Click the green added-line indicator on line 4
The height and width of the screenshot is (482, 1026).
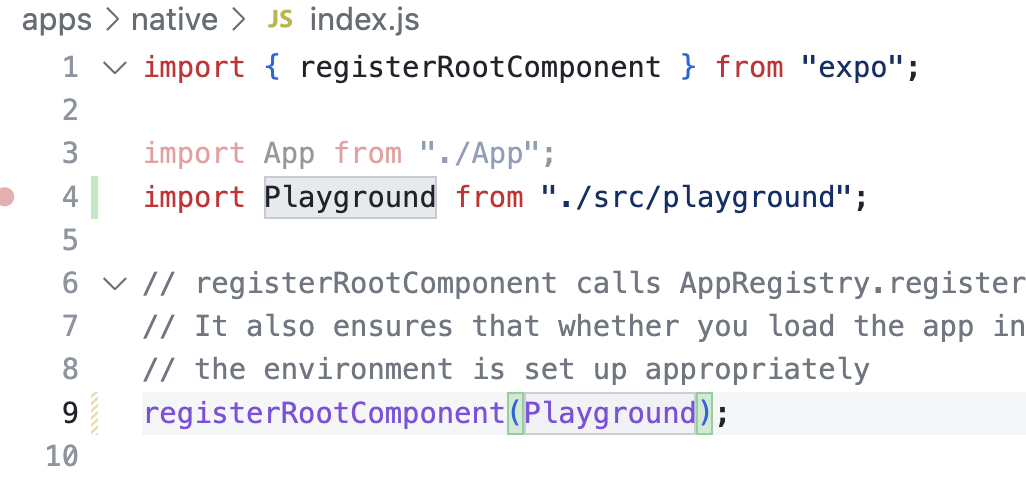pyautogui.click(x=94, y=197)
